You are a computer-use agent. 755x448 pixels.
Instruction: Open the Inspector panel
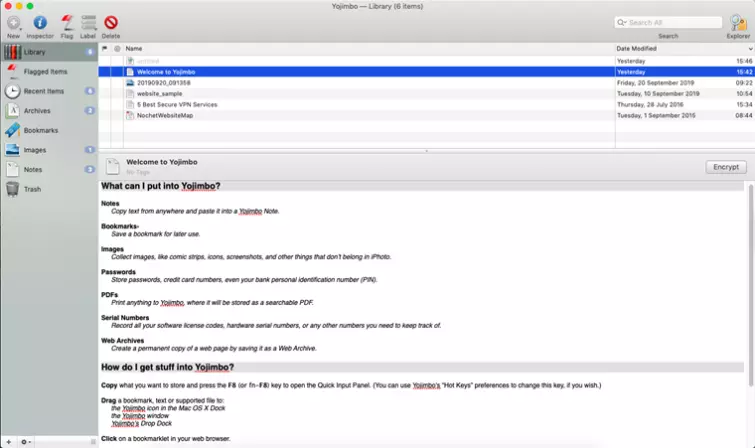click(40, 23)
